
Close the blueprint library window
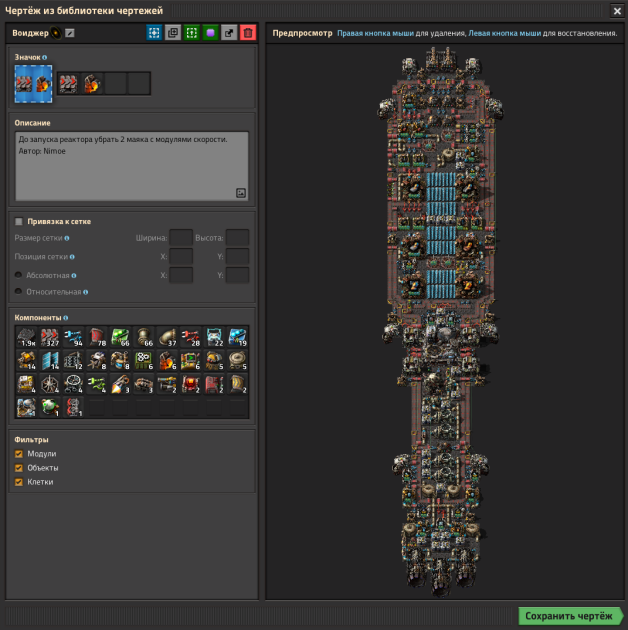617,11
